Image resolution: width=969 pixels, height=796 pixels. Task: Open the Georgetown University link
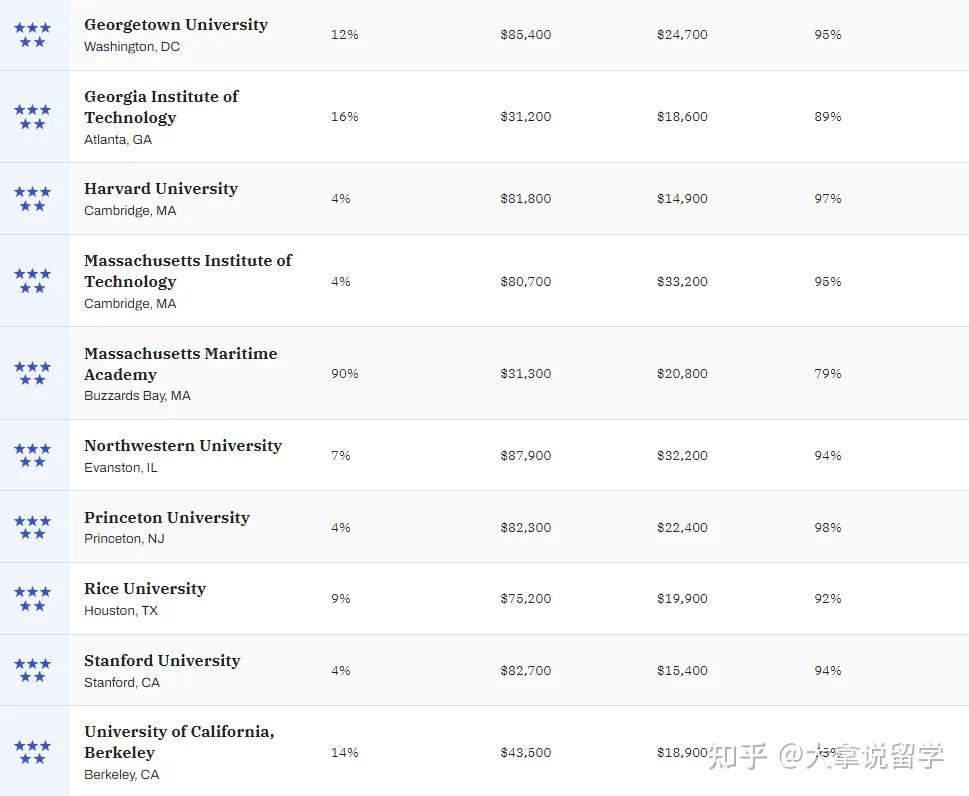coord(176,25)
